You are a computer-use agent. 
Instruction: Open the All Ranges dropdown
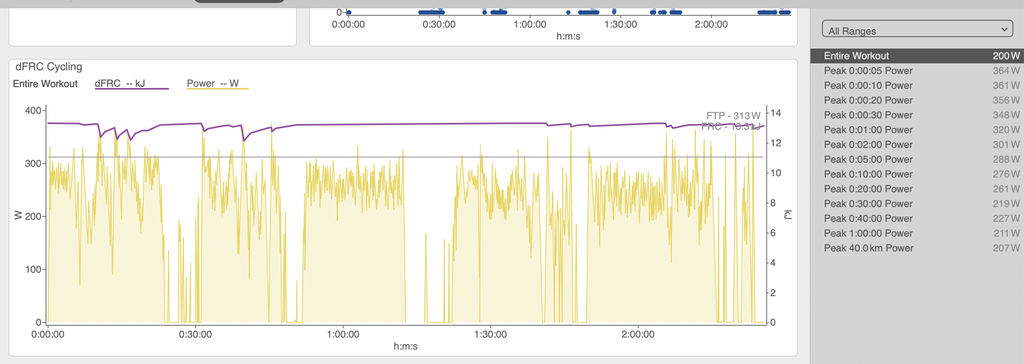[x=918, y=30]
